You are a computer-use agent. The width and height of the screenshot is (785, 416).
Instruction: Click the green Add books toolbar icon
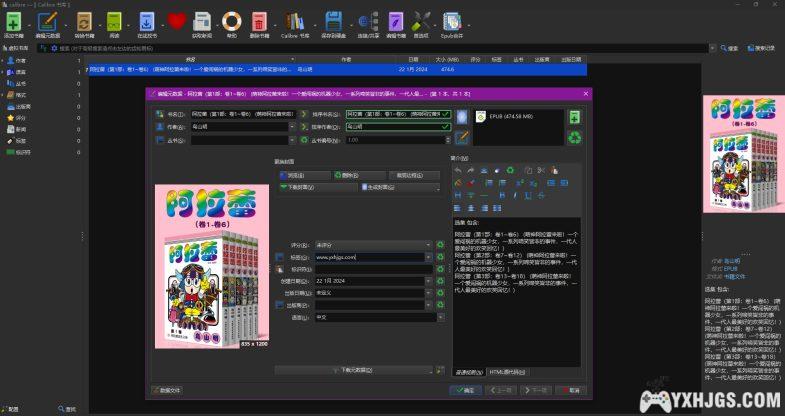(14, 22)
